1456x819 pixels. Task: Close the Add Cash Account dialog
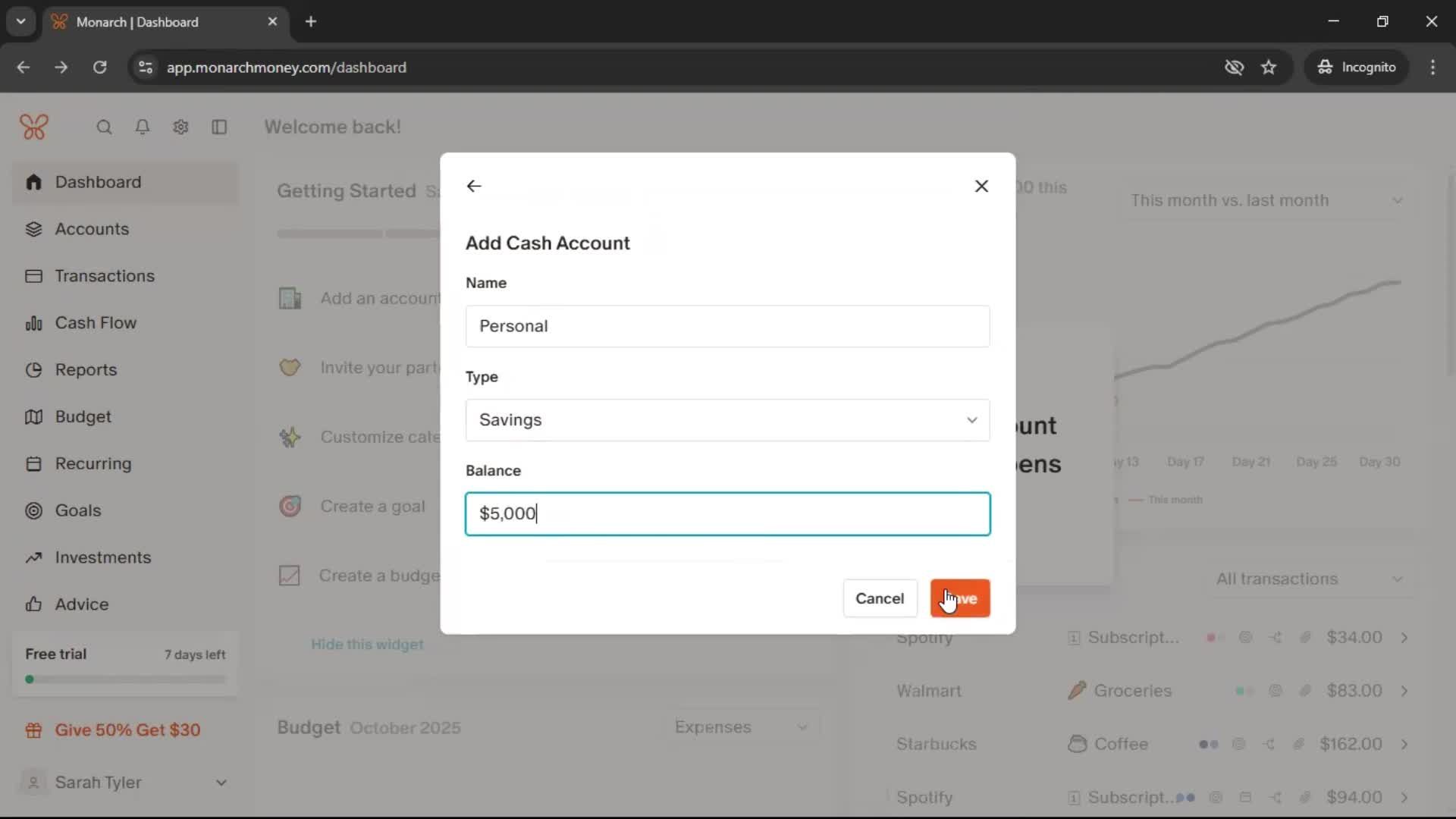pos(981,186)
